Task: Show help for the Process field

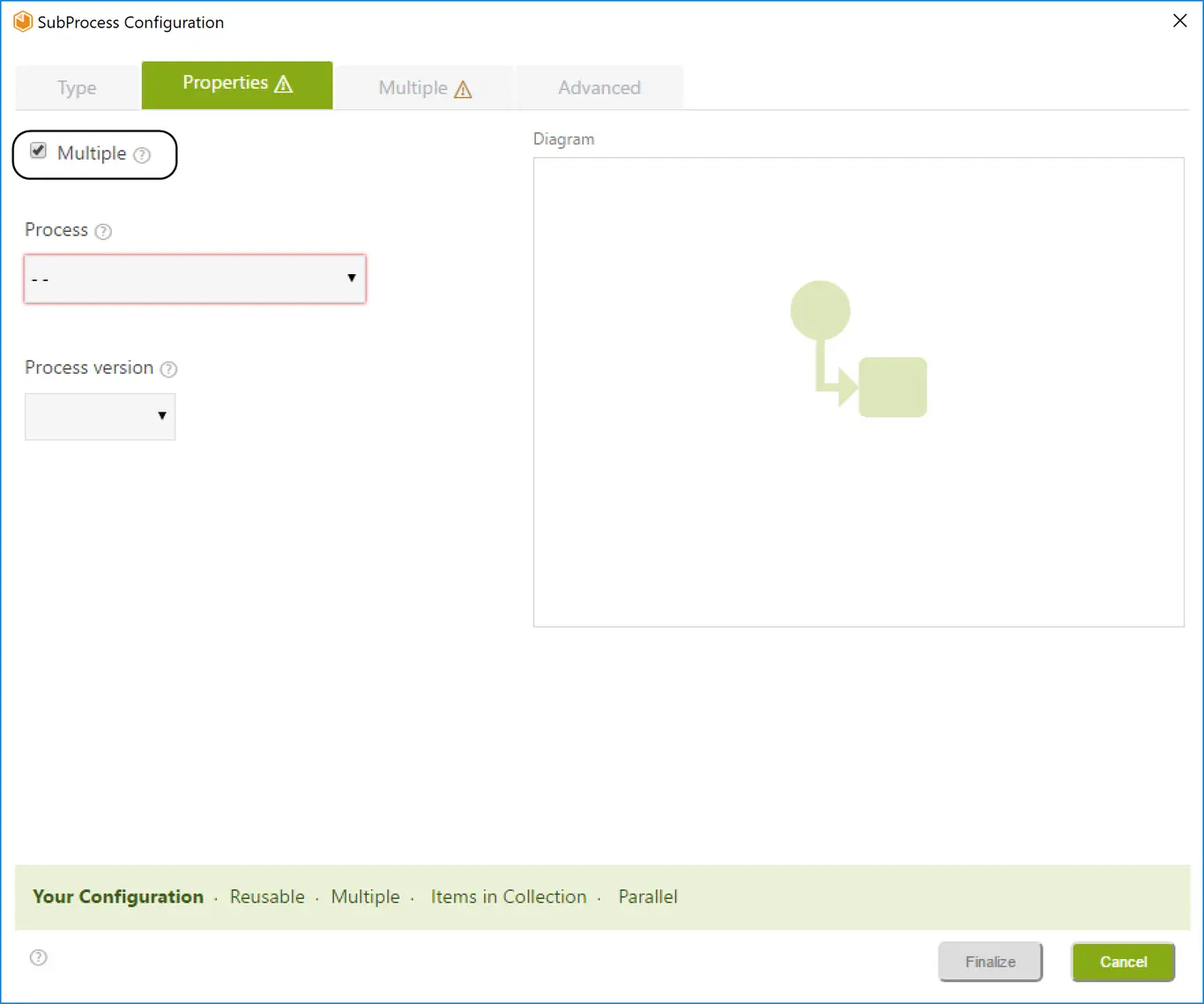Action: [103, 232]
